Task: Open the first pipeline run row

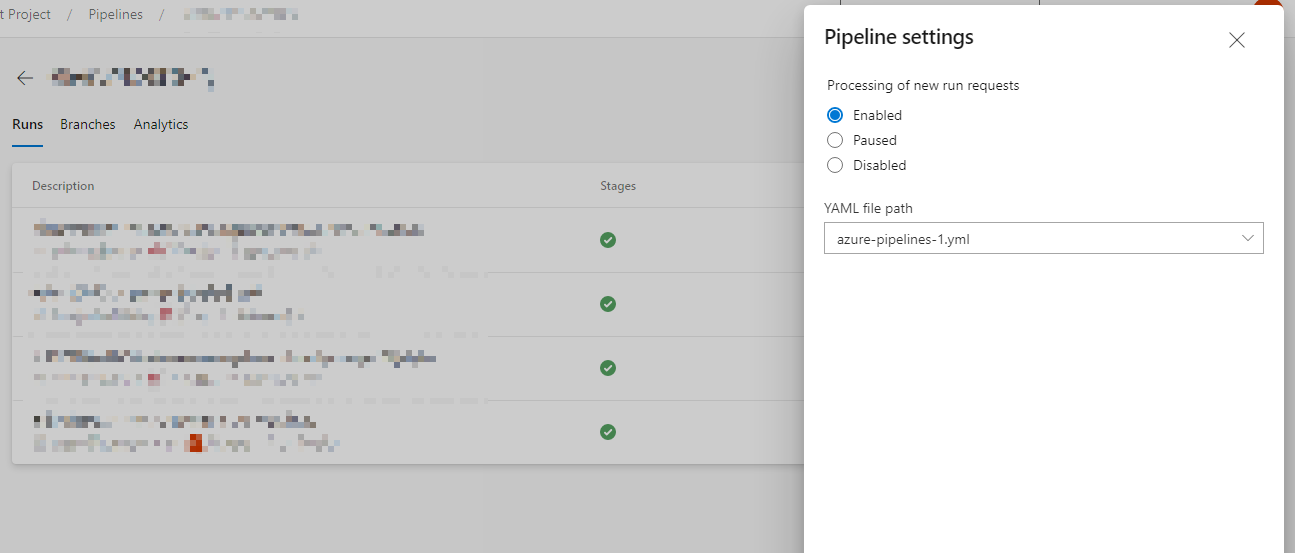Action: pos(230,240)
